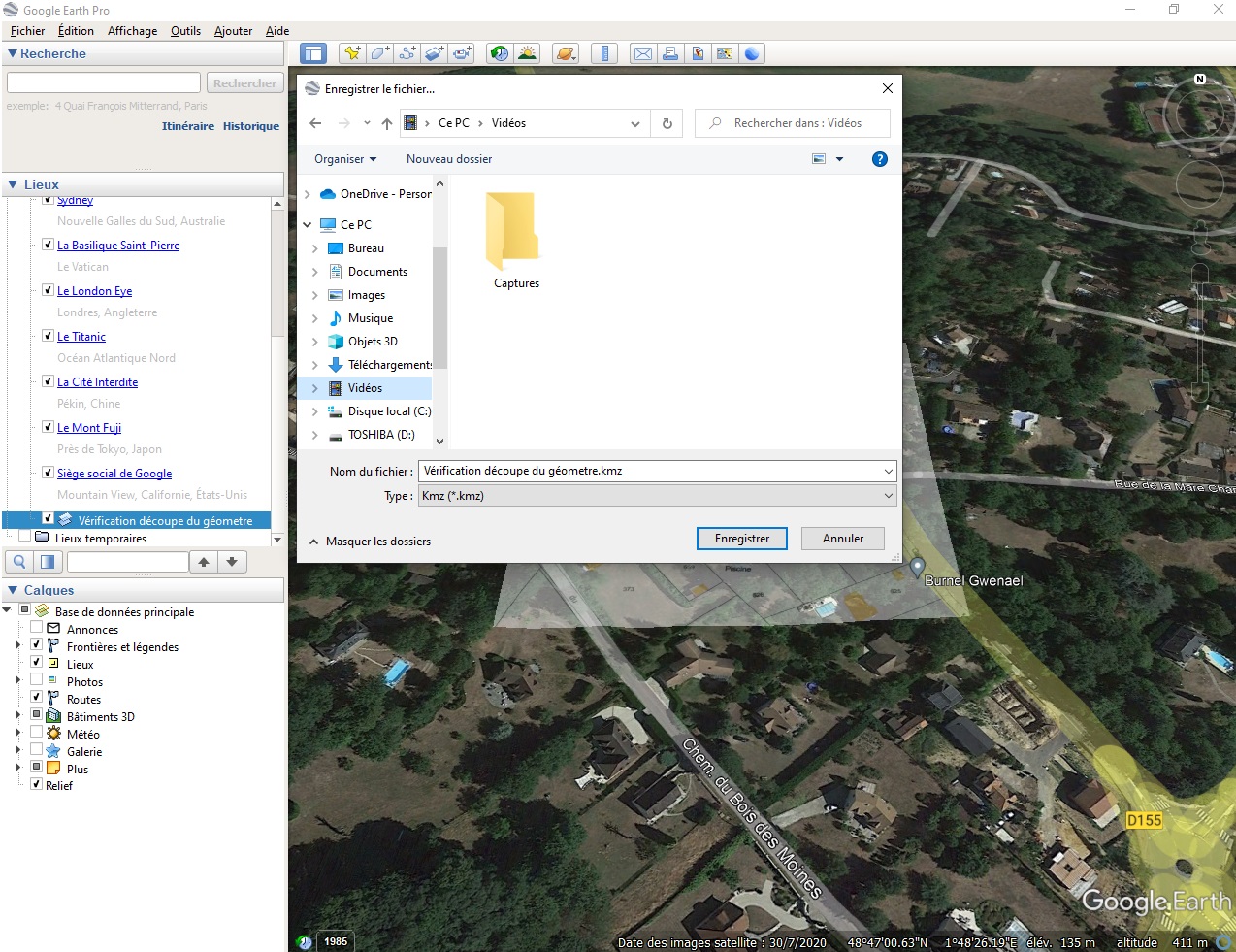
Task: Enable the Photos layer checkbox
Action: pos(36,680)
